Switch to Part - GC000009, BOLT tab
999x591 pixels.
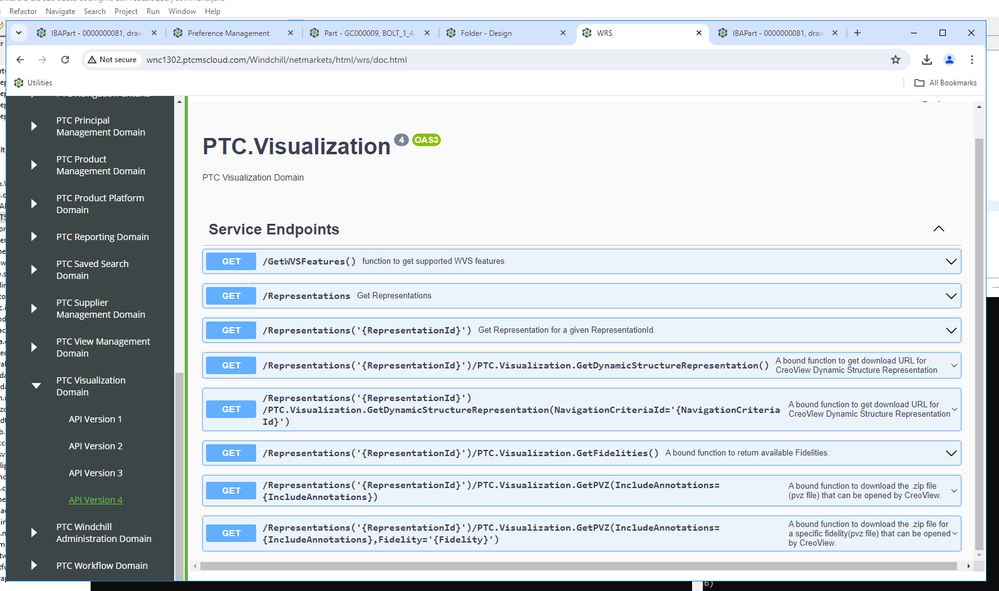(x=369, y=33)
